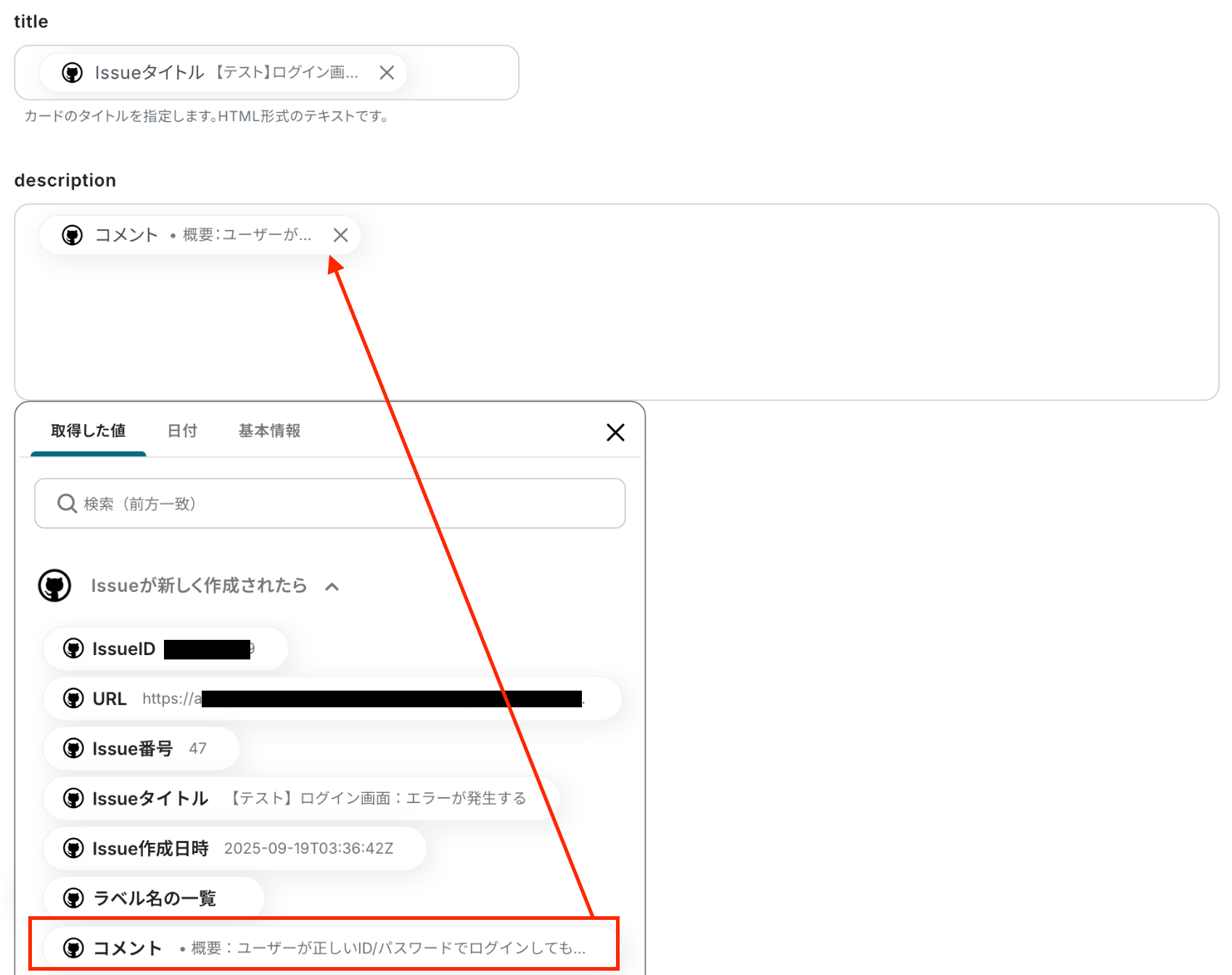Remove the コメント chip from description field
The height and width of the screenshot is (975, 1232).
tap(340, 235)
